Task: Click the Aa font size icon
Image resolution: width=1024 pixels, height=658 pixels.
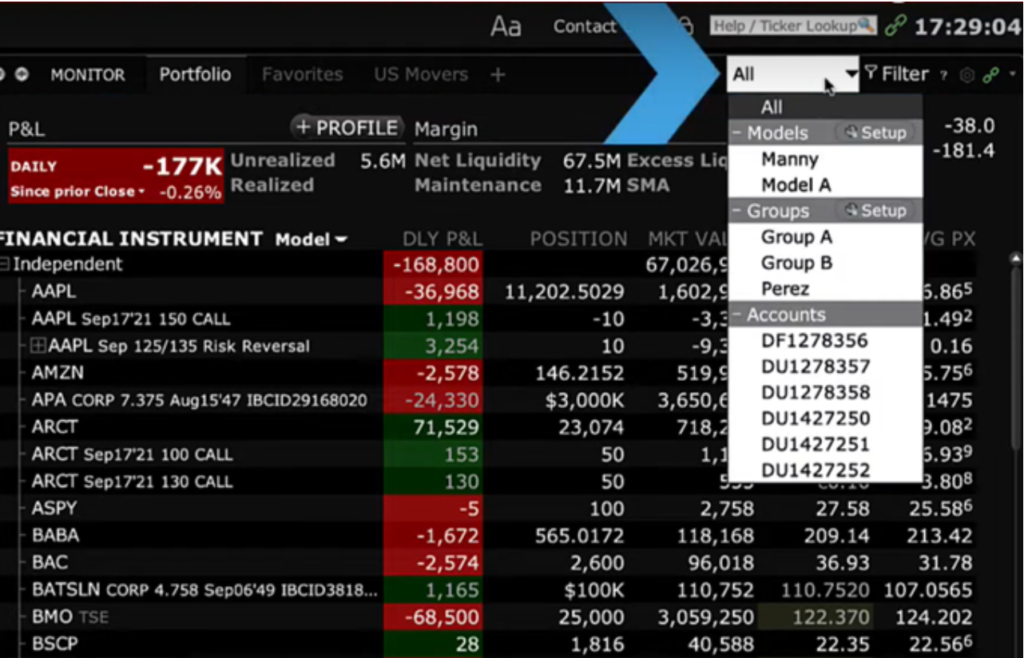Action: [506, 27]
